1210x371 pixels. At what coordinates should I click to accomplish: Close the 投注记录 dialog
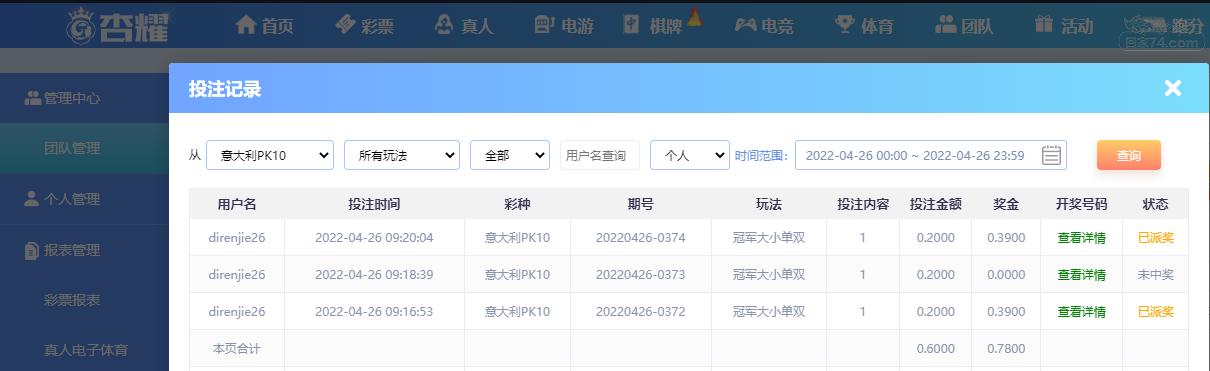(x=1173, y=88)
